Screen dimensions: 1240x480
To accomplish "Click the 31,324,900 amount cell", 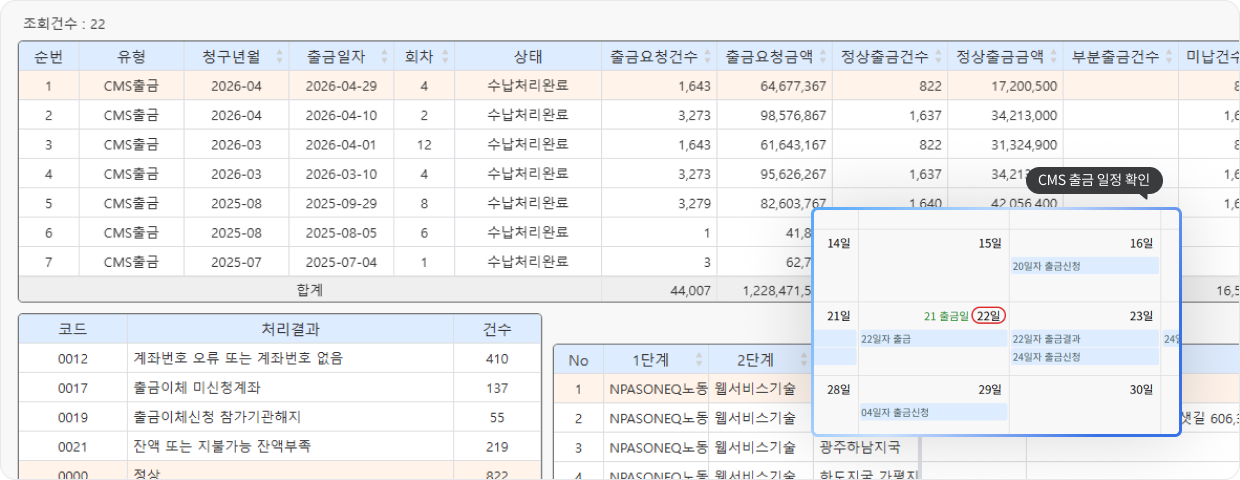I will click(1005, 145).
